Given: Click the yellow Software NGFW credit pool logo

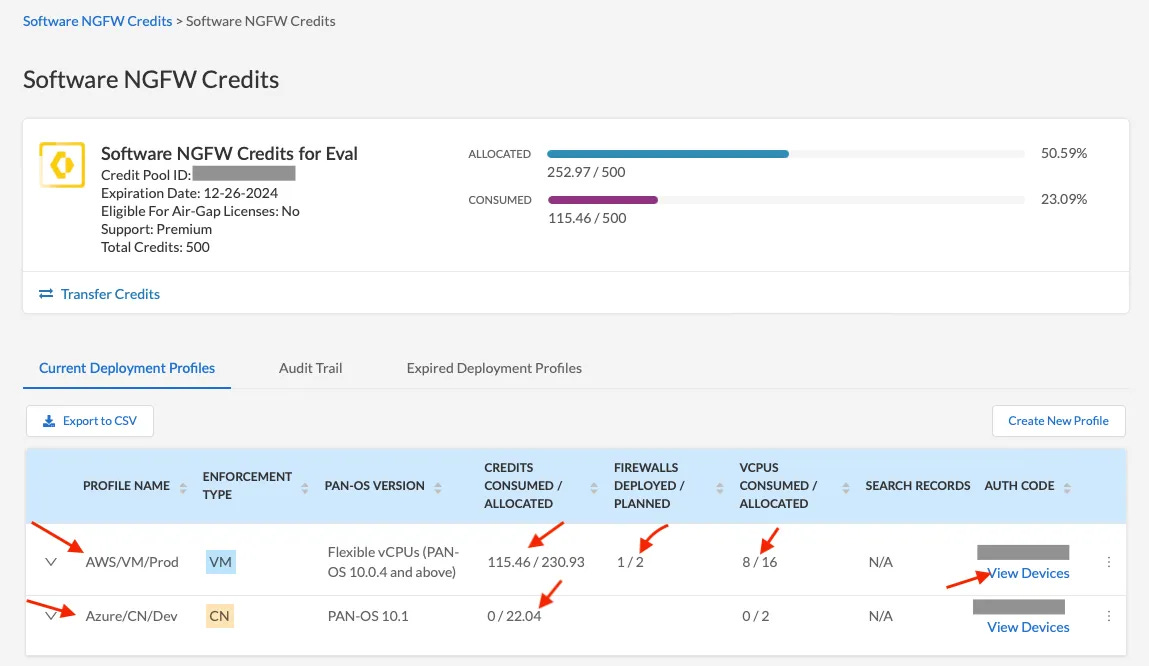Looking at the screenshot, I should click(x=62, y=165).
